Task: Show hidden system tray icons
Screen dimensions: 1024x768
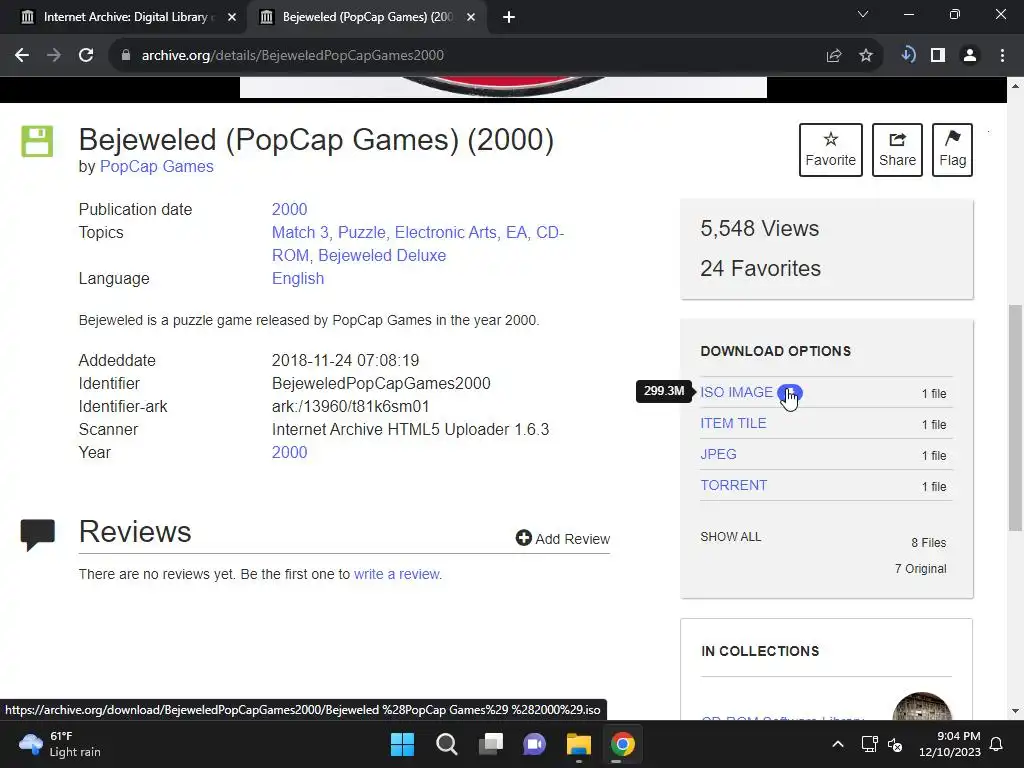Action: point(838,744)
